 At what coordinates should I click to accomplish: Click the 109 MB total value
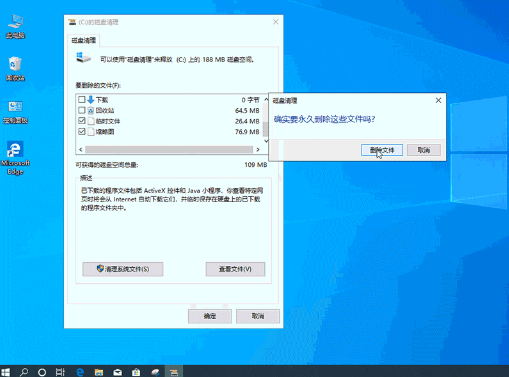(x=256, y=165)
